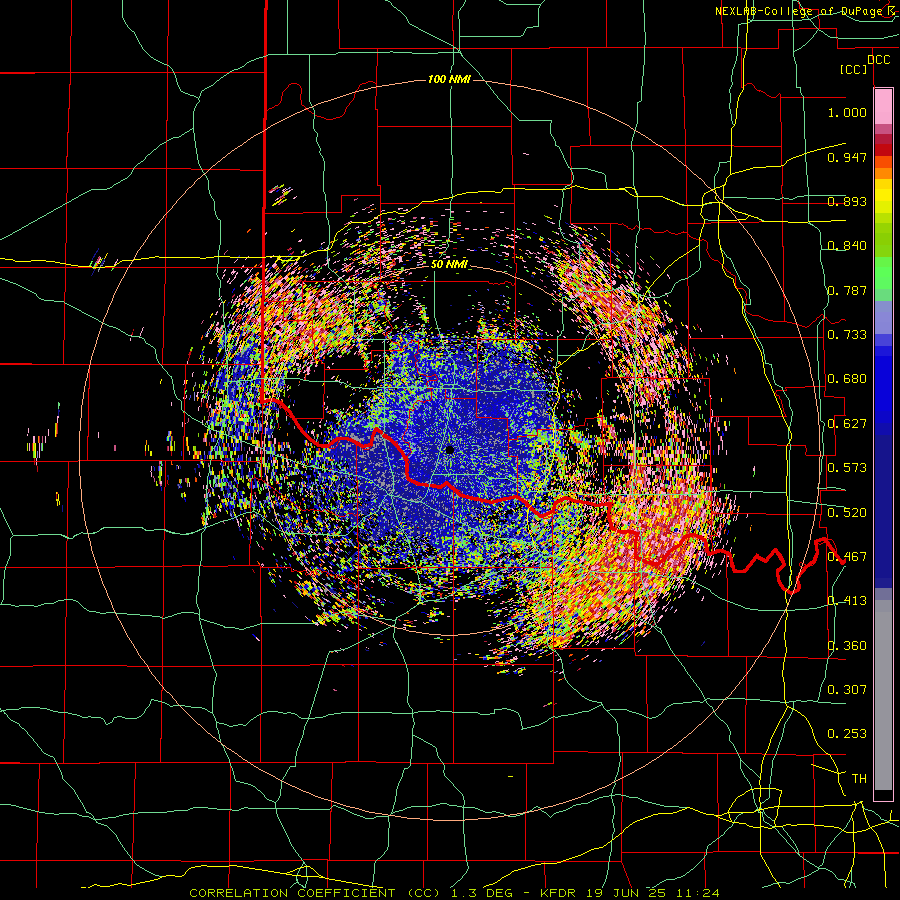This screenshot has height=900, width=900.
Task: Pick the gray segment of the color bar
Action: (883, 695)
